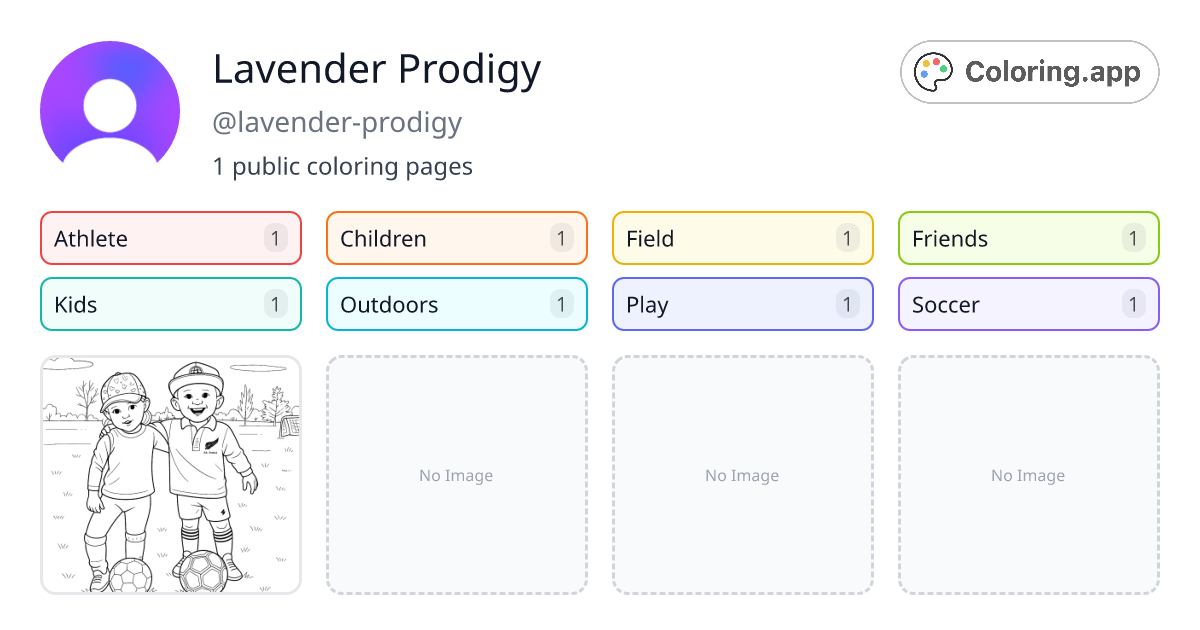Click the count badge on the Athlete tag
Image resolution: width=1200 pixels, height=630 pixels.
[275, 238]
